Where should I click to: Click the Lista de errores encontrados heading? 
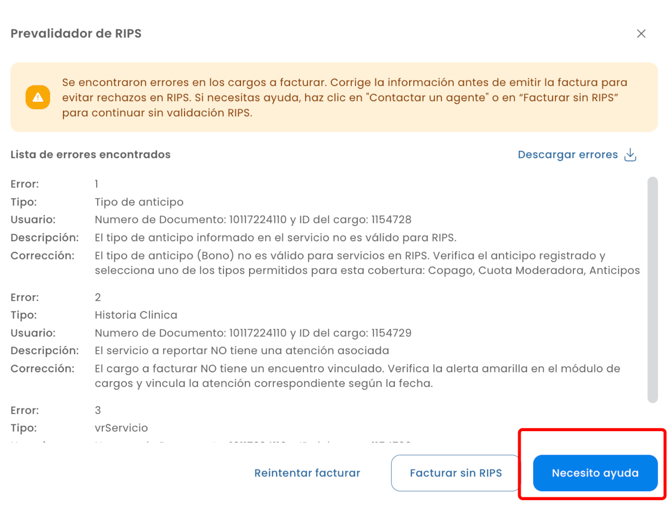[x=90, y=155]
